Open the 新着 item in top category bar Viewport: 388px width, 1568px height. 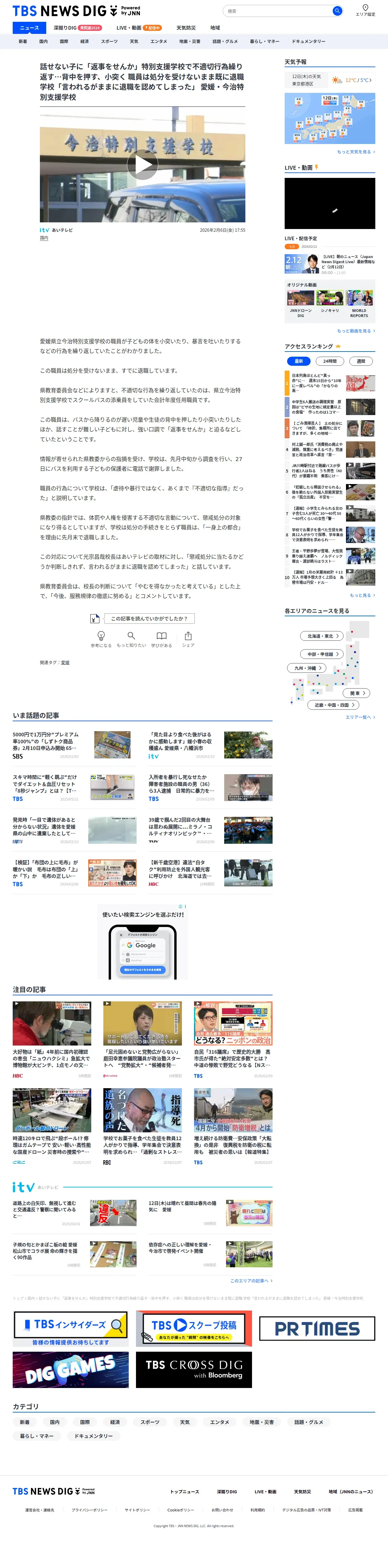point(22,41)
